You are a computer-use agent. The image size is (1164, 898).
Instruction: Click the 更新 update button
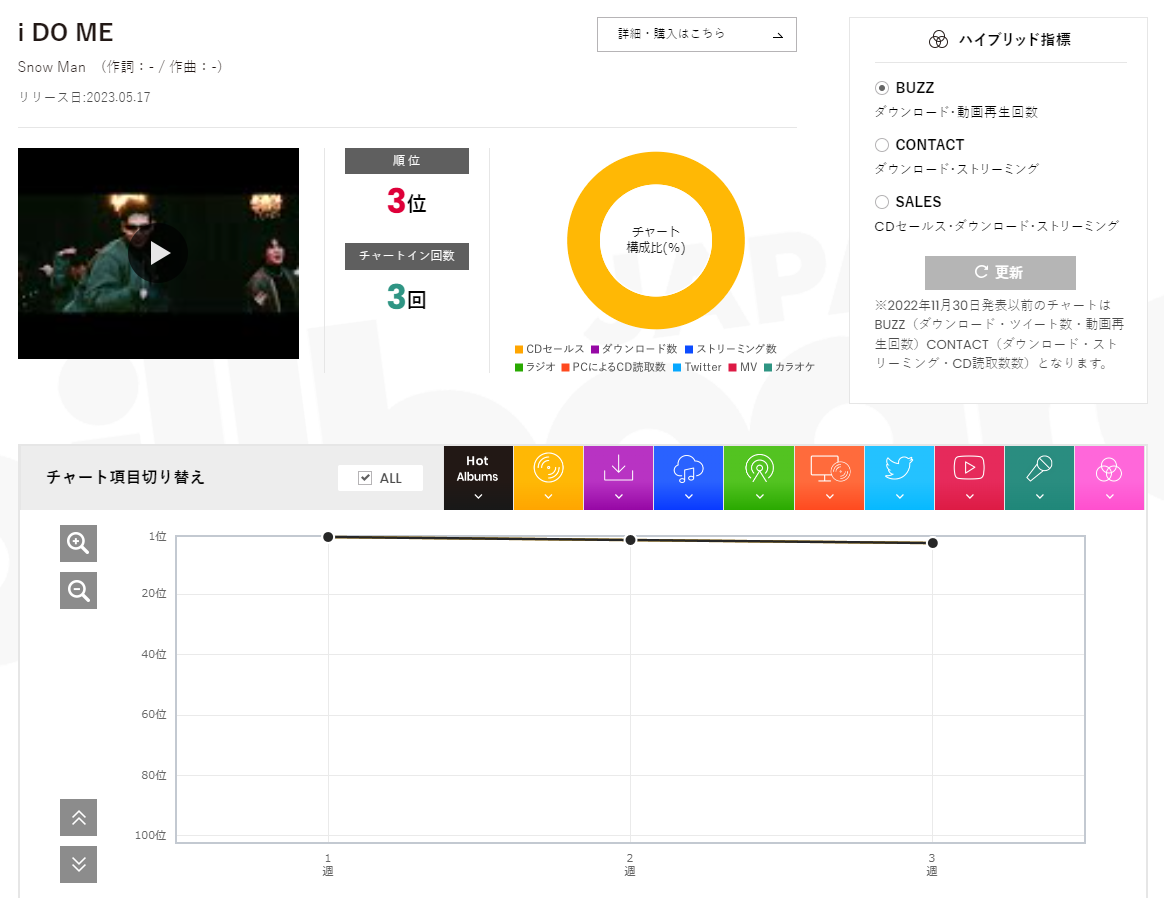point(1000,272)
